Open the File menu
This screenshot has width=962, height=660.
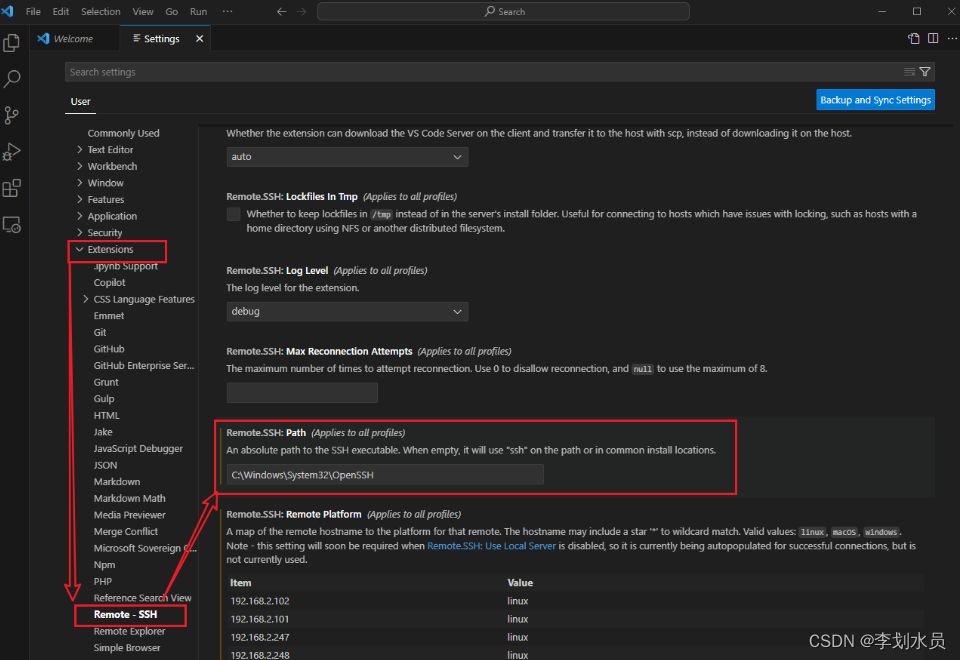coord(33,11)
